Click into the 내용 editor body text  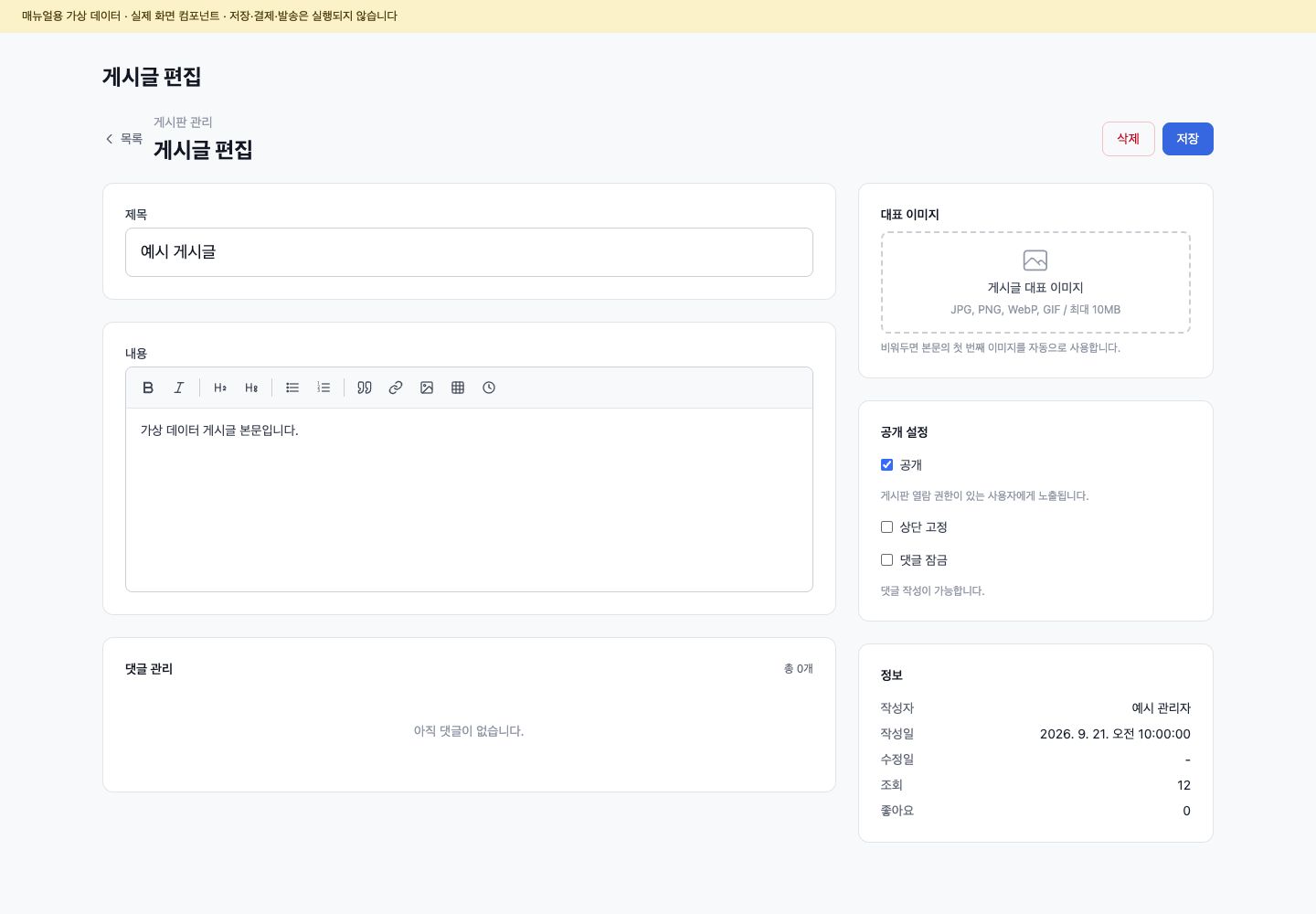[x=219, y=430]
